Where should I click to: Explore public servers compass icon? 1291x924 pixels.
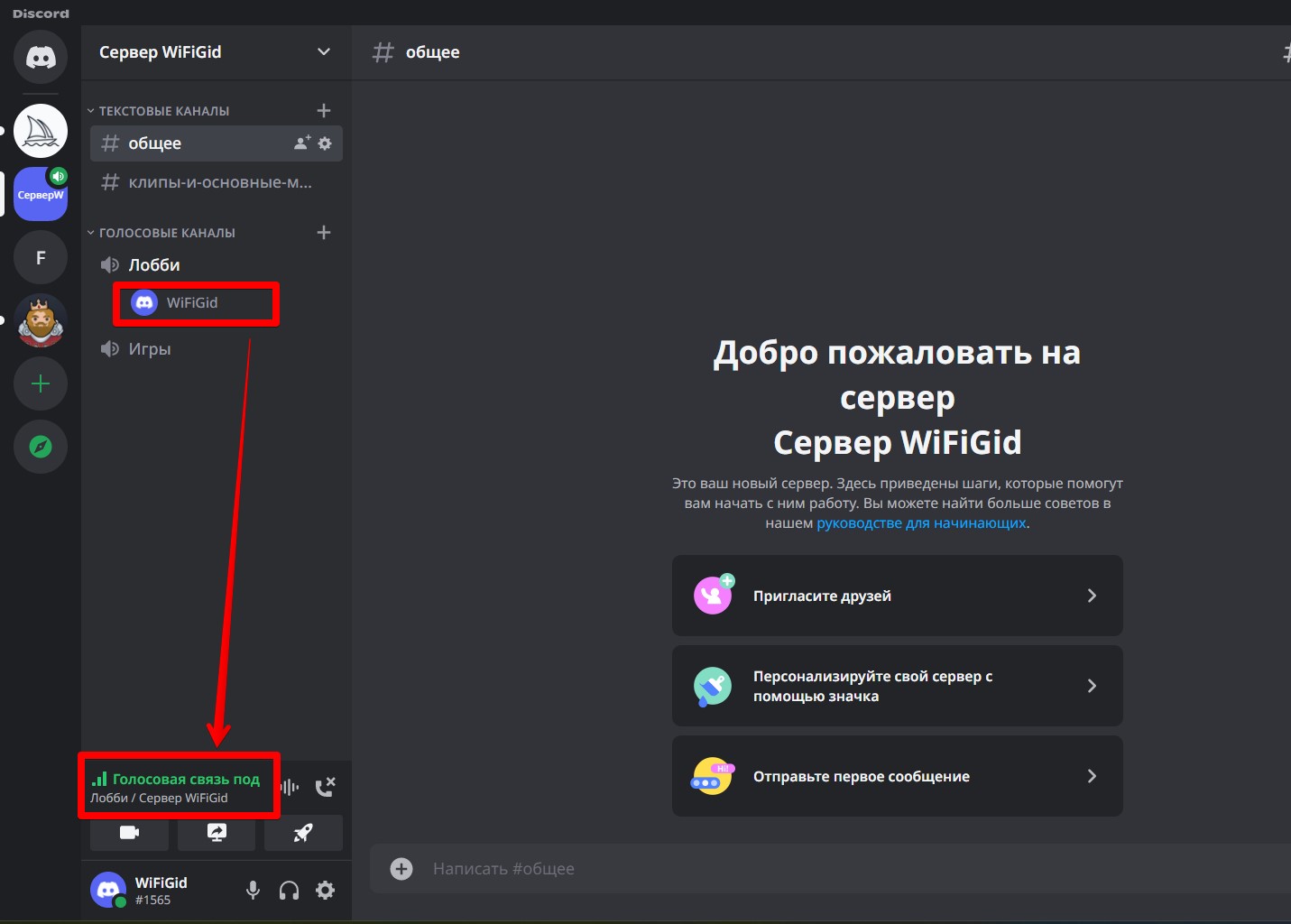tap(41, 447)
